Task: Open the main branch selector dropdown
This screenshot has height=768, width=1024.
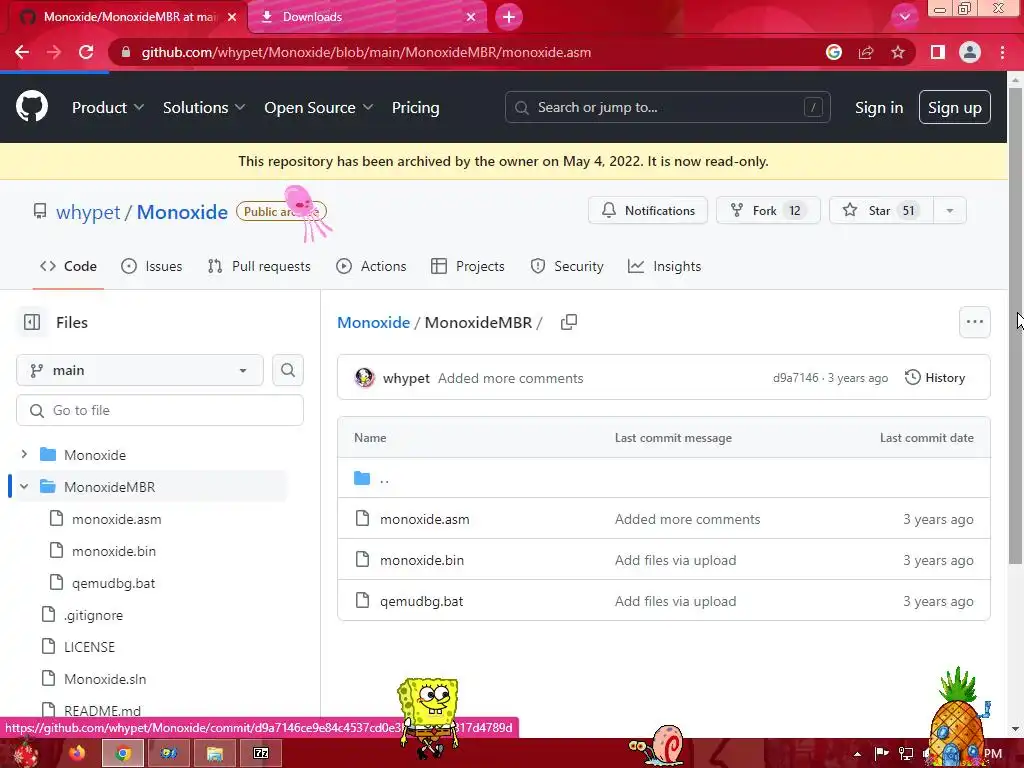Action: (140, 370)
